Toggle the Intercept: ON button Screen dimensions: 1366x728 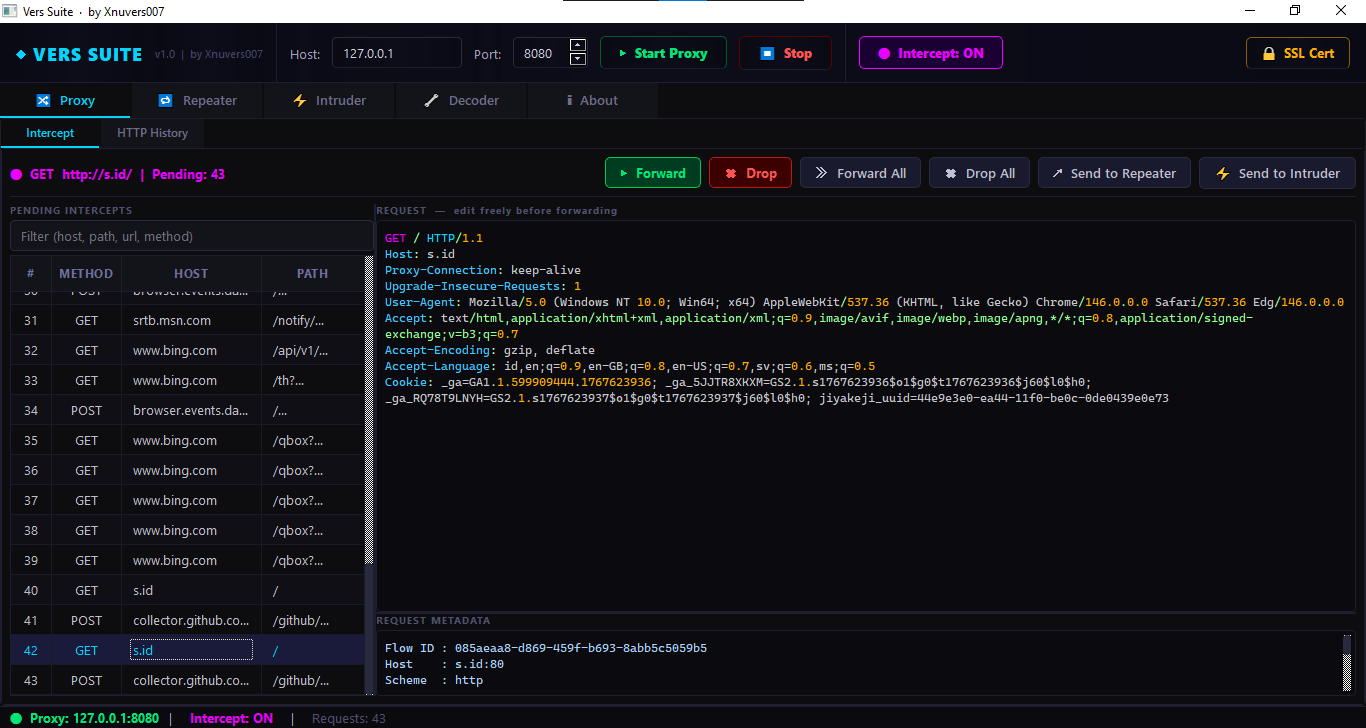pyautogui.click(x=930, y=52)
